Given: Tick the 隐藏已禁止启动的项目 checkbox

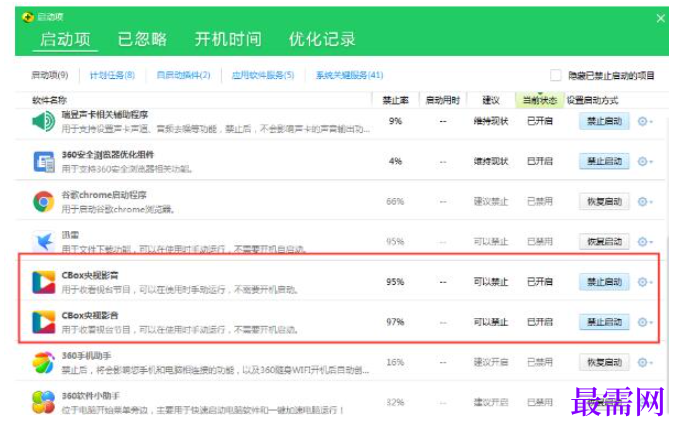Looking at the screenshot, I should (555, 75).
